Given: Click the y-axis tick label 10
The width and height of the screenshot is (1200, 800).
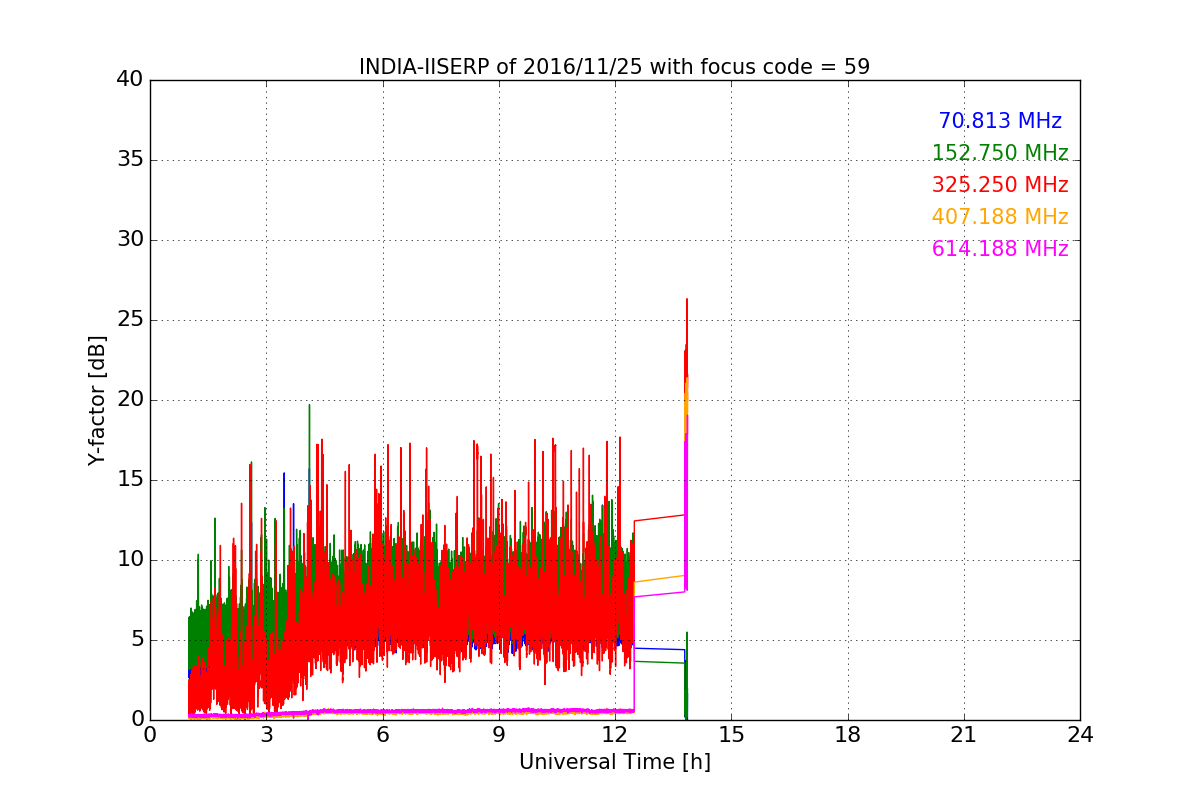Looking at the screenshot, I should coord(129,560).
